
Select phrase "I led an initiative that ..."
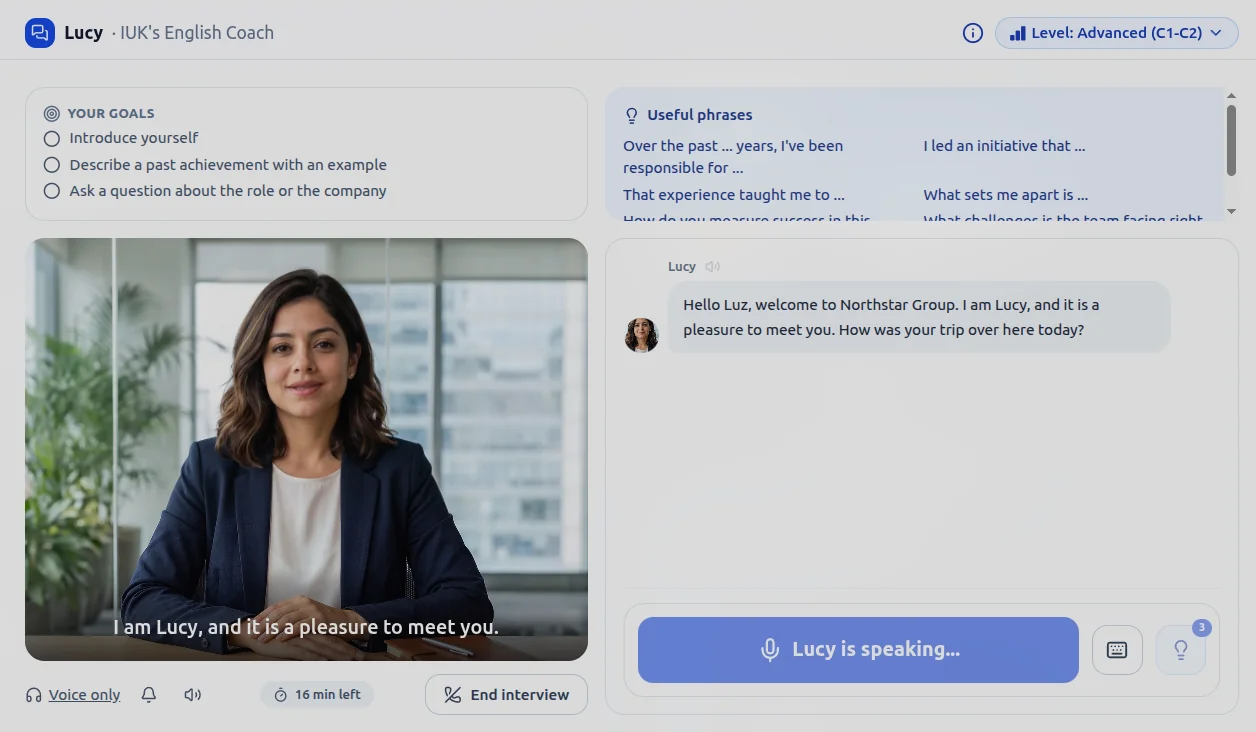1004,146
